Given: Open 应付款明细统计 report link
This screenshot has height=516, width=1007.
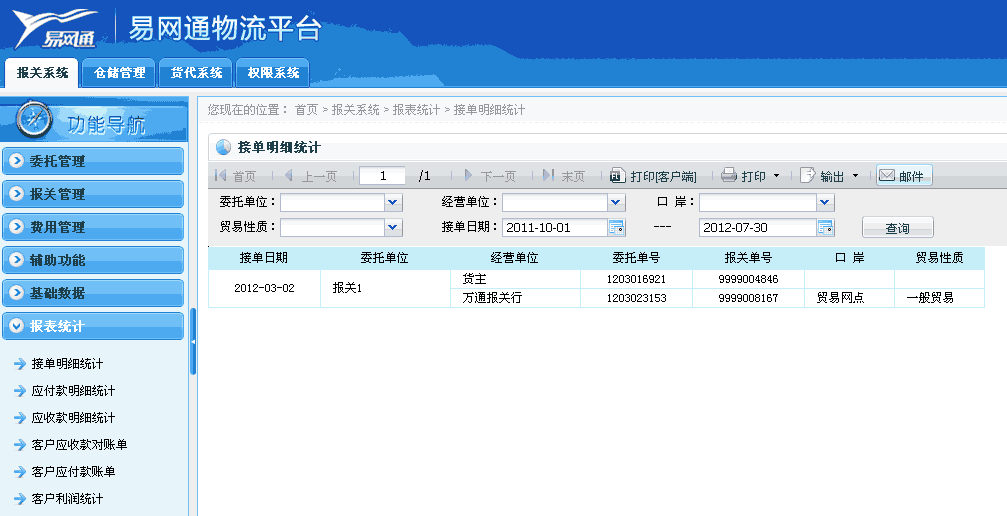Looking at the screenshot, I should point(73,391).
